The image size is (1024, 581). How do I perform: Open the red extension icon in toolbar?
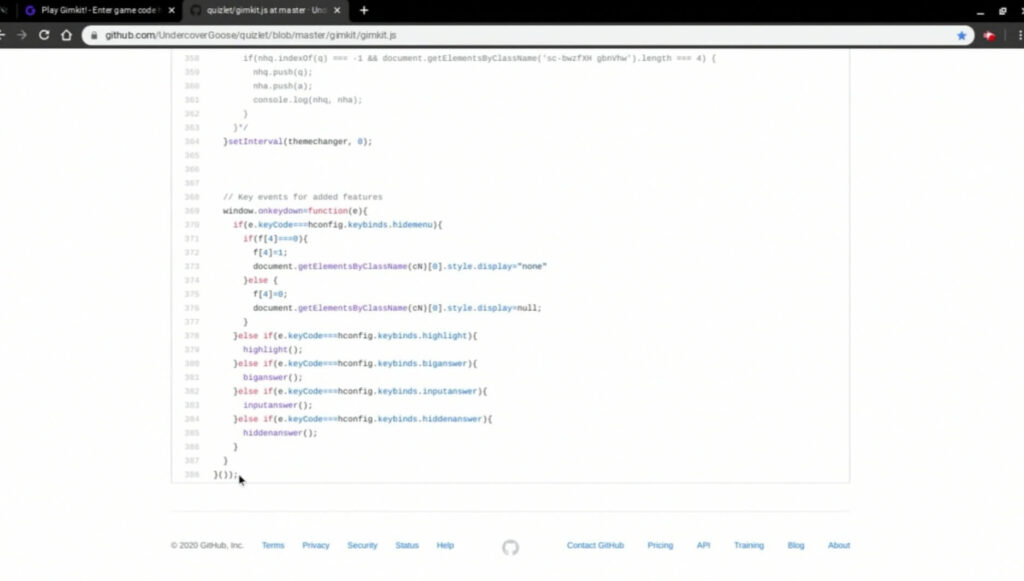coord(989,36)
